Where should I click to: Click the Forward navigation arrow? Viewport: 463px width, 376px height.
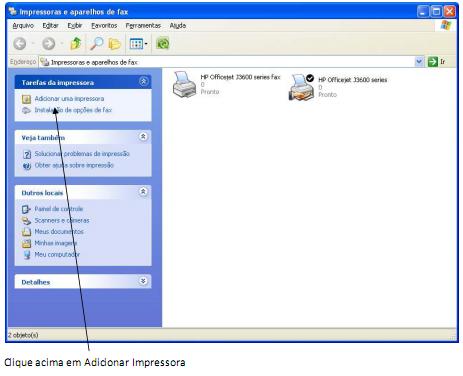[x=49, y=44]
